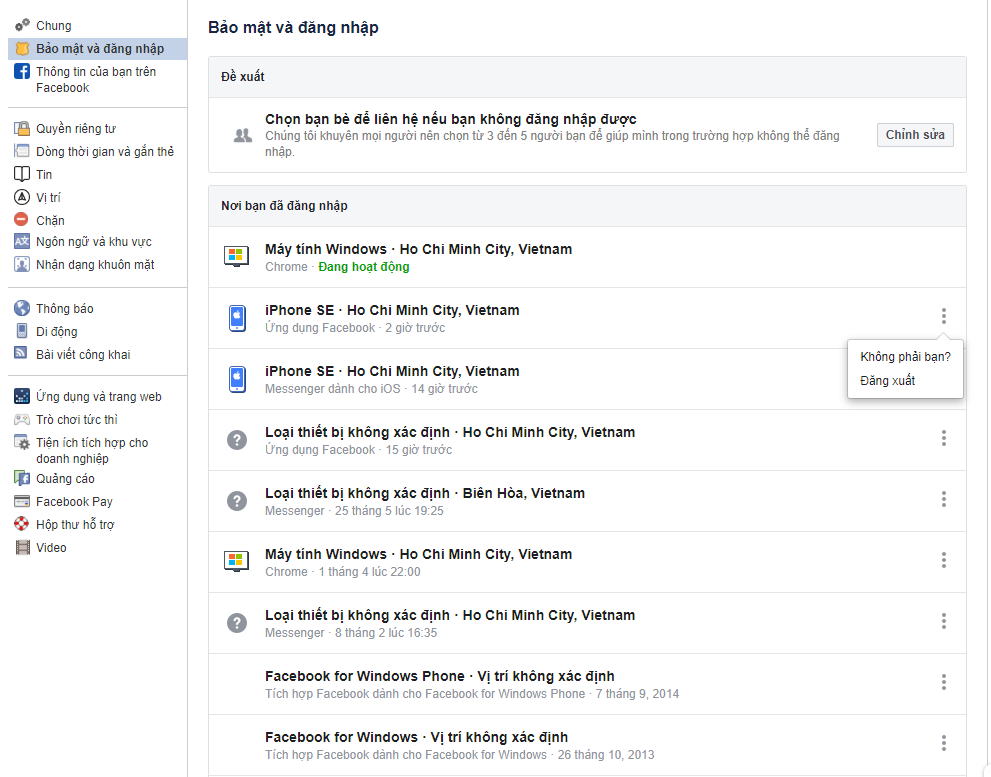Open Thông tin của bạn trên Facebook
Viewport: 991px width, 777px height.
pos(96,80)
